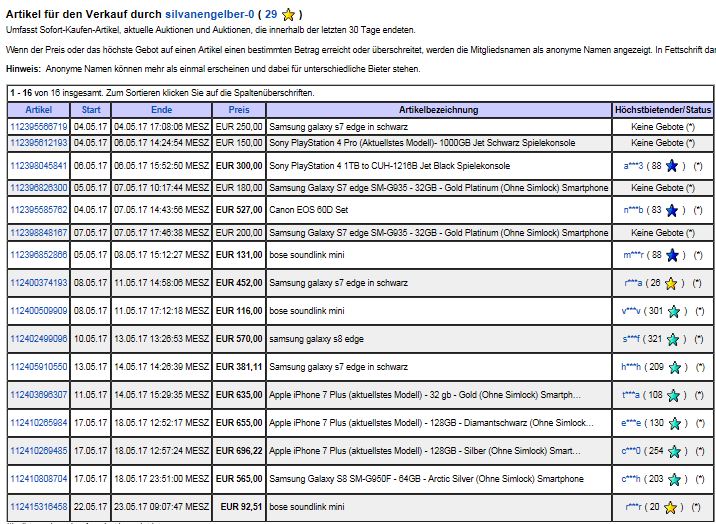Click the turquoise star next to bidder t***a
Image resolution: width=716 pixels, height=524 pixels.
coord(673,395)
